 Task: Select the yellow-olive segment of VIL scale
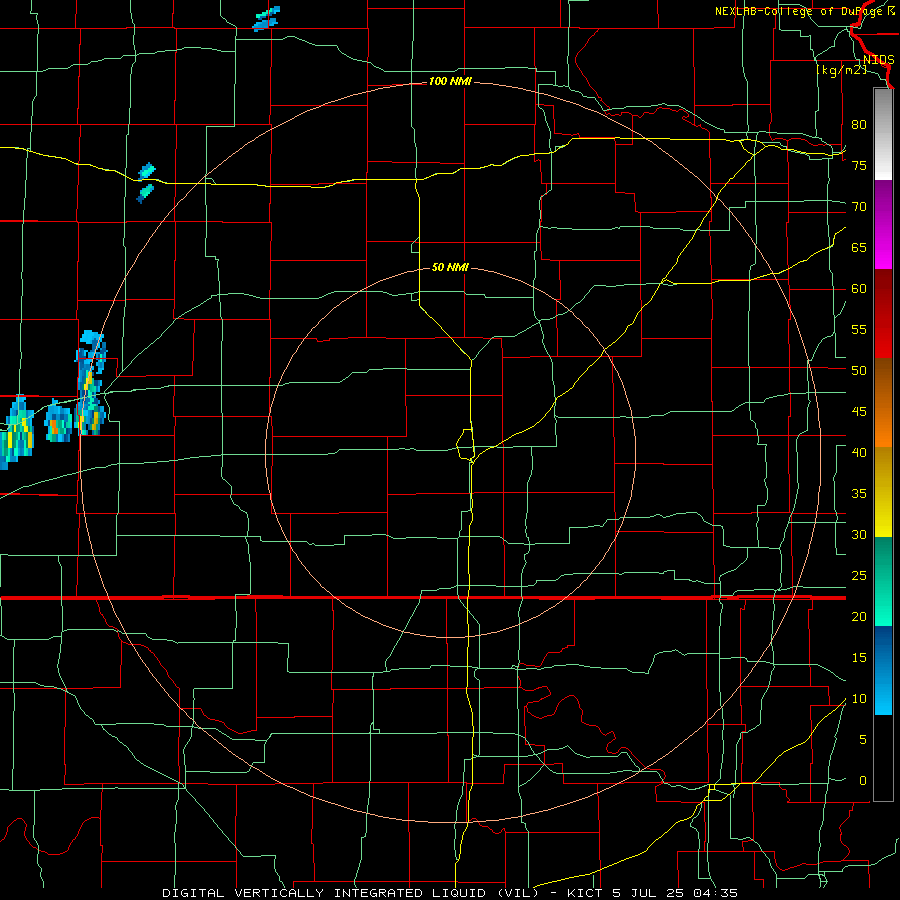883,492
